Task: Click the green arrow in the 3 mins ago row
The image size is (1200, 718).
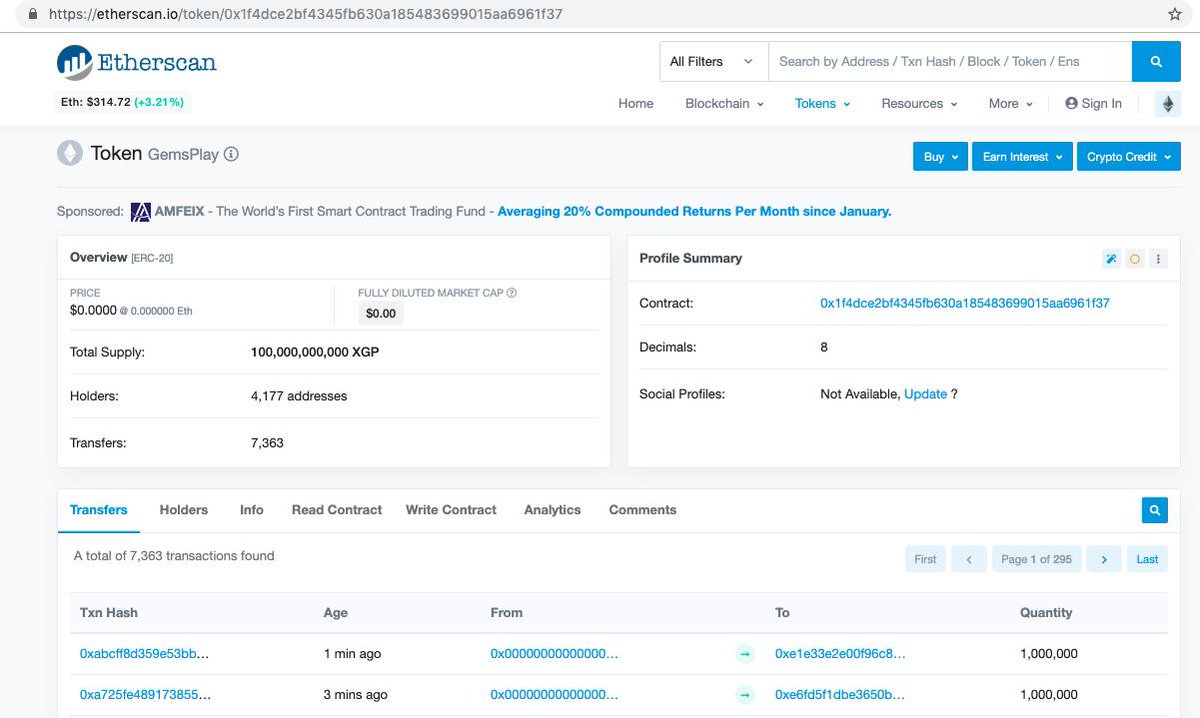Action: pyautogui.click(x=745, y=695)
